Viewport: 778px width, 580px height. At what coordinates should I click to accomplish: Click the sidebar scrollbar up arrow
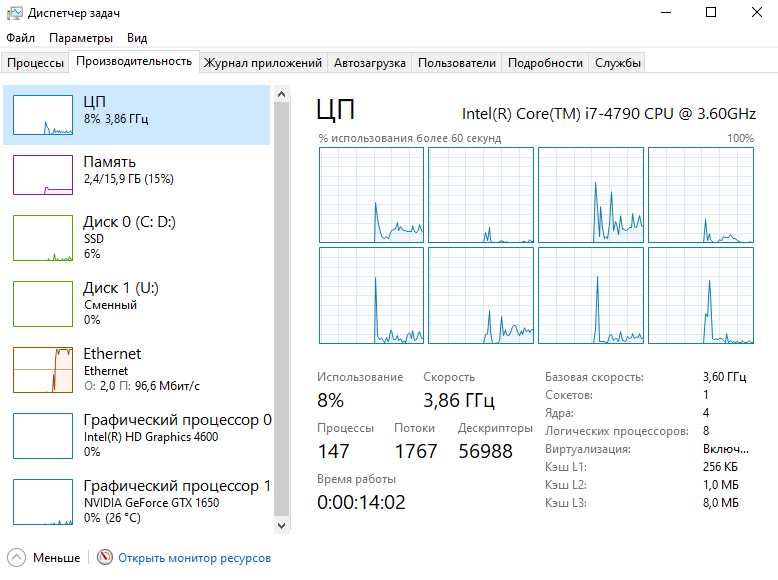(281, 94)
